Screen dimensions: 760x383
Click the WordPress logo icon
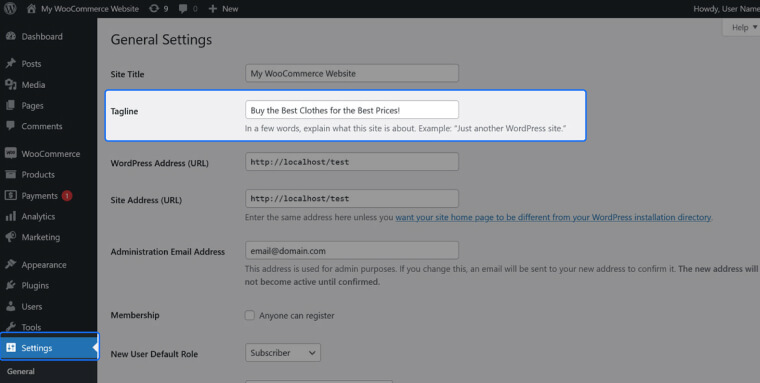coord(10,8)
